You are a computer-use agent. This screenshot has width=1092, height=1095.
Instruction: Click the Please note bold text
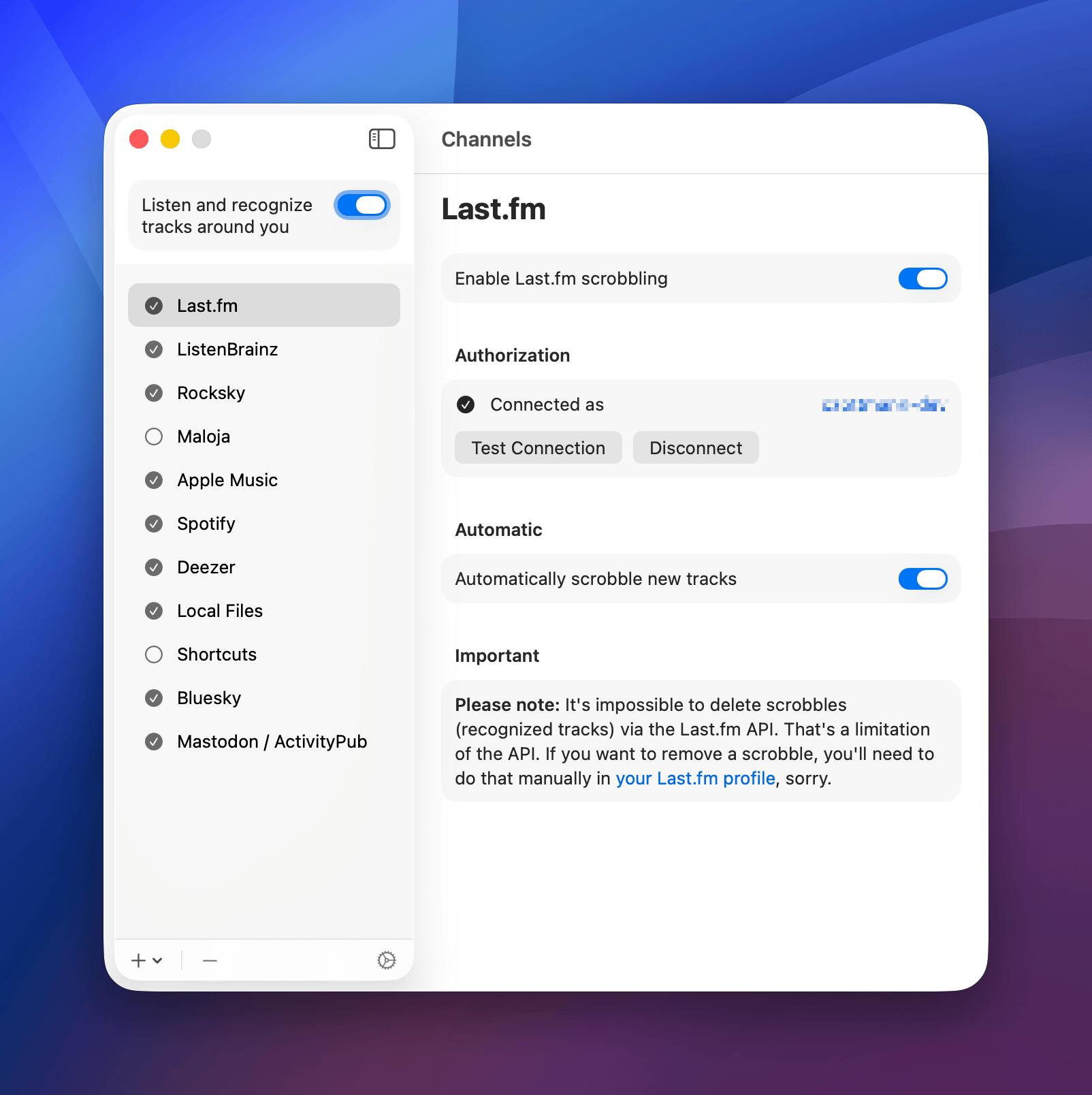tap(507, 705)
